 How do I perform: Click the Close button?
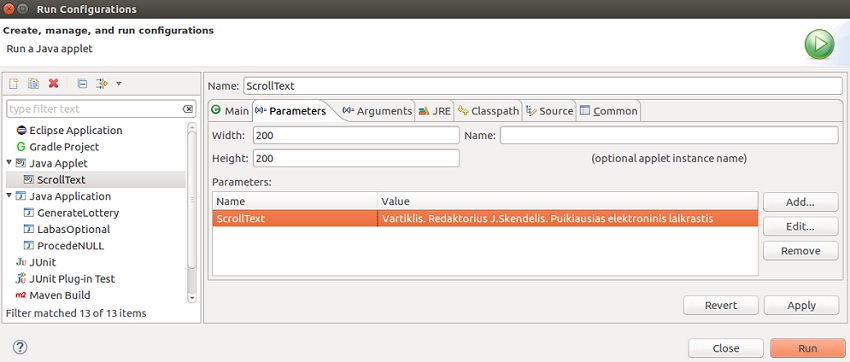[x=726, y=348]
